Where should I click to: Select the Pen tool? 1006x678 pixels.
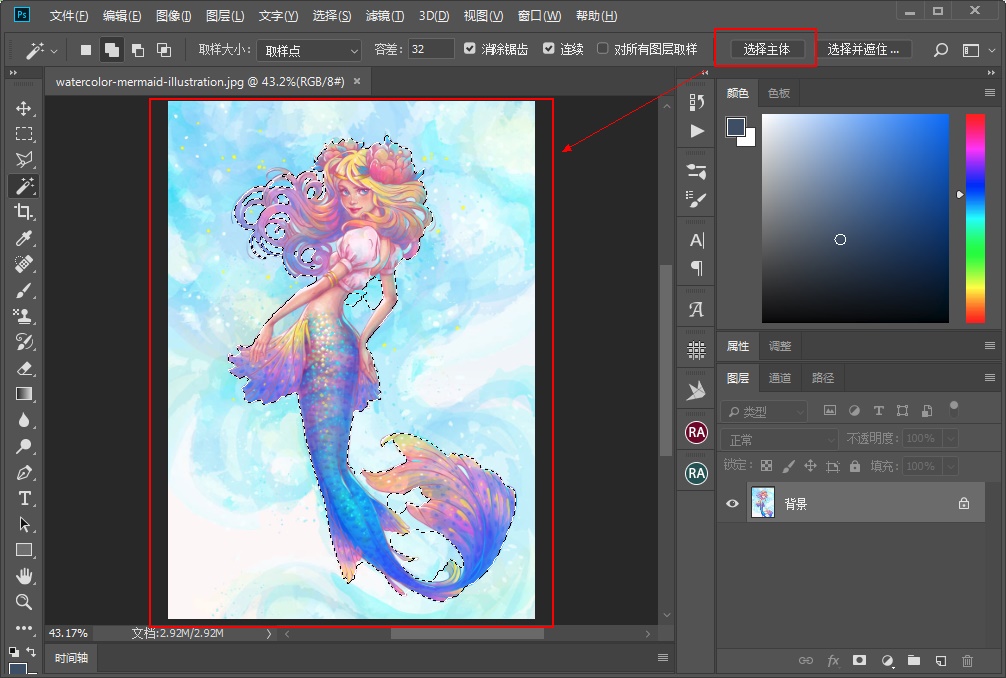24,472
